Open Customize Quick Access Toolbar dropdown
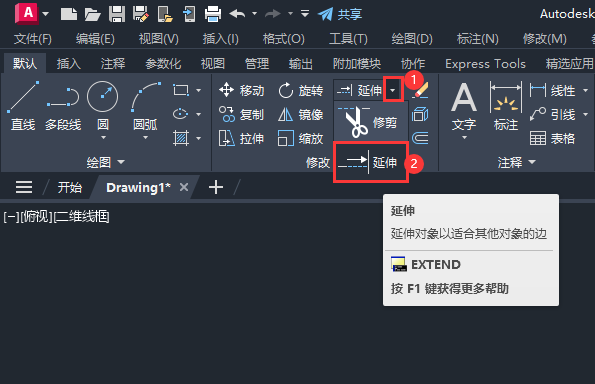This screenshot has width=595, height=384. (305, 14)
